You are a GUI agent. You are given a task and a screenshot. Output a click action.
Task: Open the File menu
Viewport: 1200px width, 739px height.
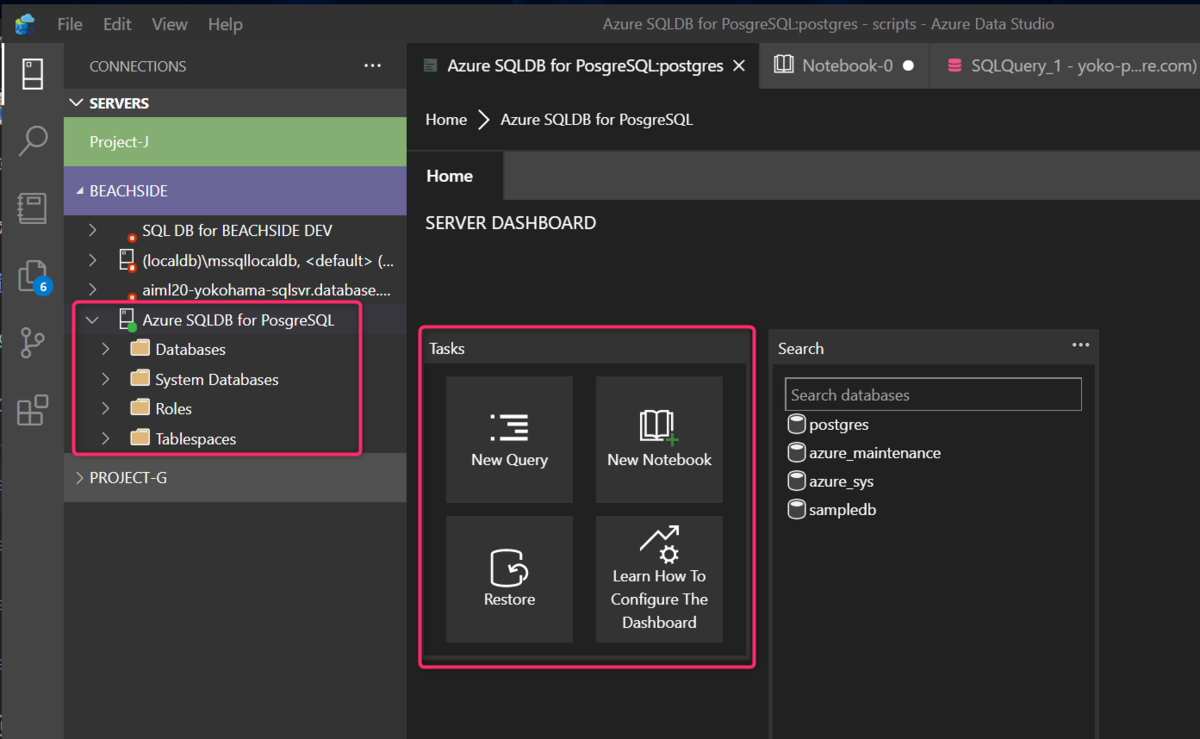(x=70, y=24)
